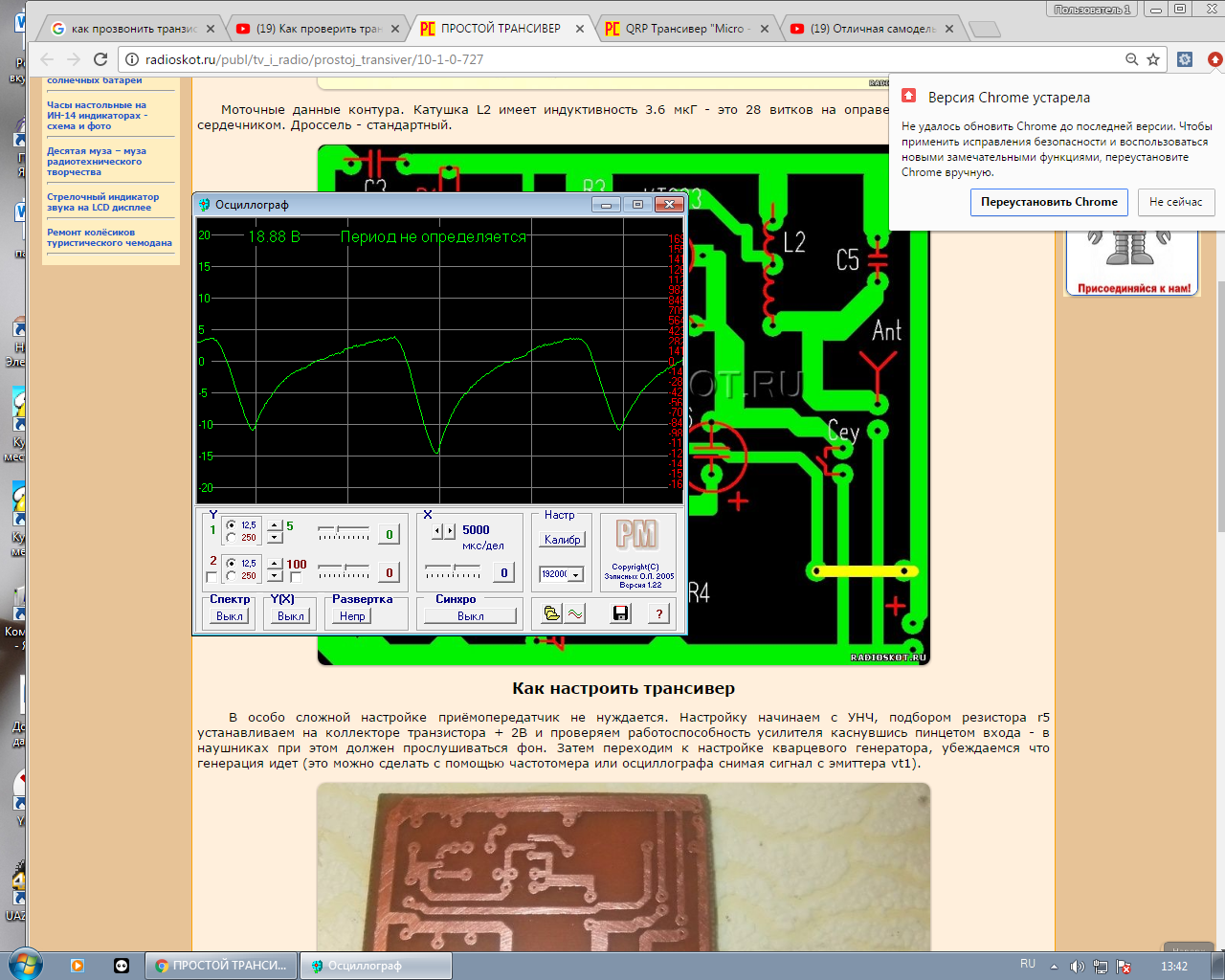Screen dimensions: 1225x980
Task: Go back using the browser back arrow
Action: coord(47,59)
